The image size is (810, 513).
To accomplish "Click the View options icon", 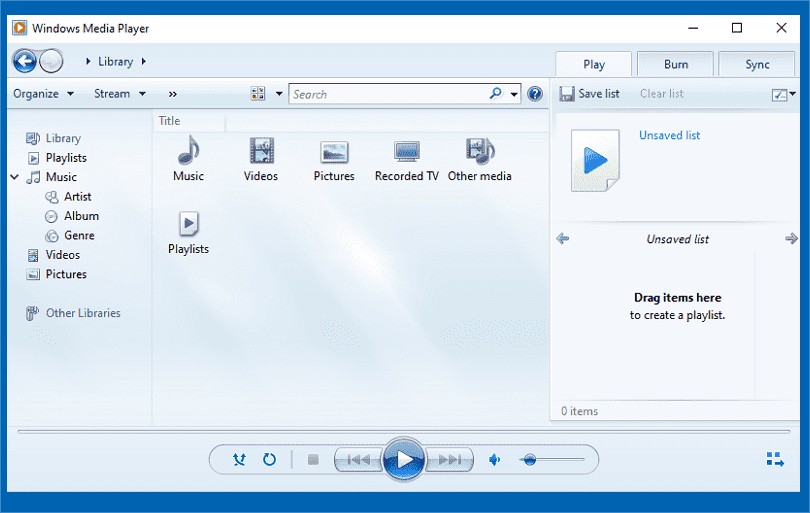I will tap(258, 94).
